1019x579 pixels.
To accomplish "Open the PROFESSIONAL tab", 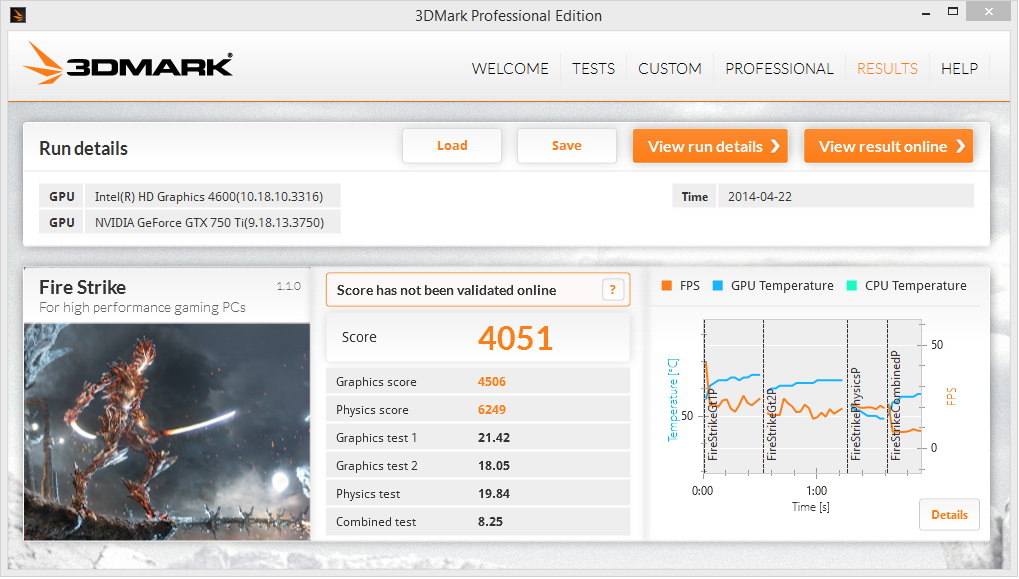I will (779, 69).
